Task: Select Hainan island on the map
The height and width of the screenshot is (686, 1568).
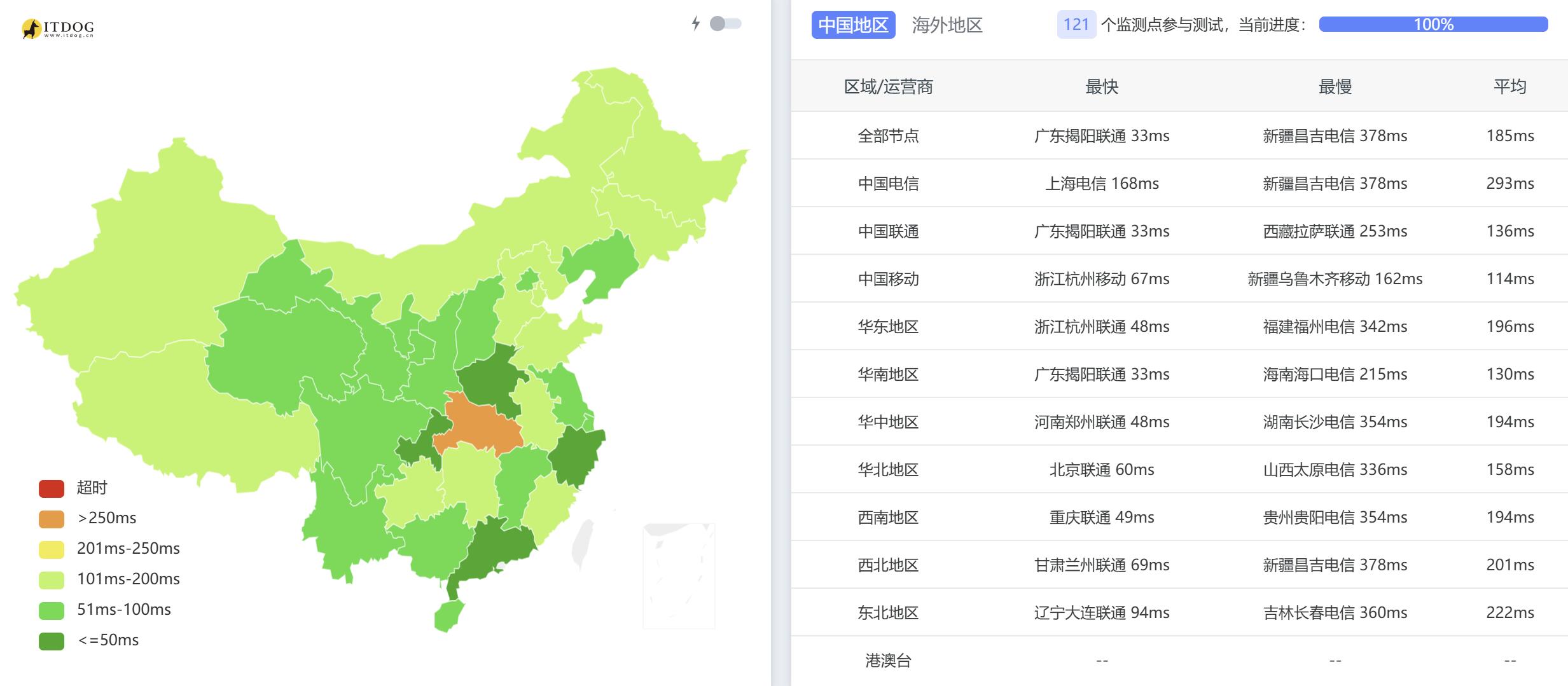Action: coord(449,615)
